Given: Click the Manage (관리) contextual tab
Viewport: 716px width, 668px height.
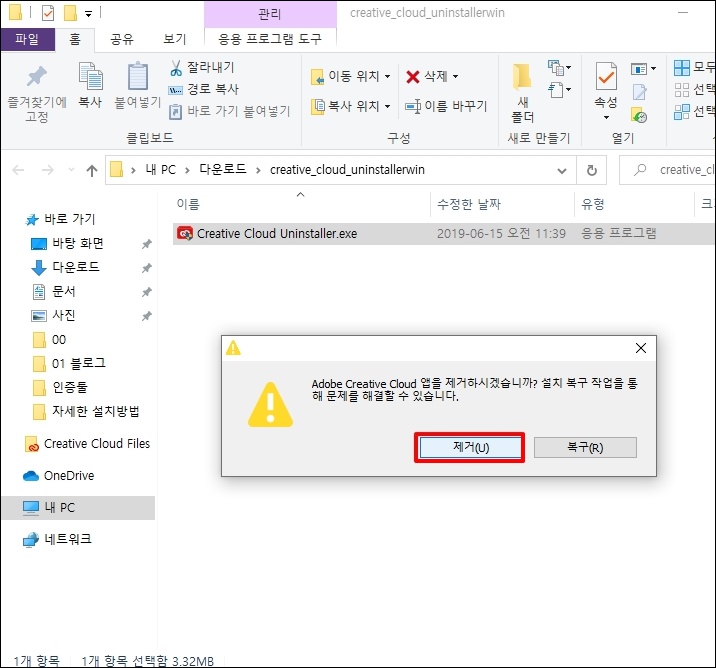Looking at the screenshot, I should point(270,14).
